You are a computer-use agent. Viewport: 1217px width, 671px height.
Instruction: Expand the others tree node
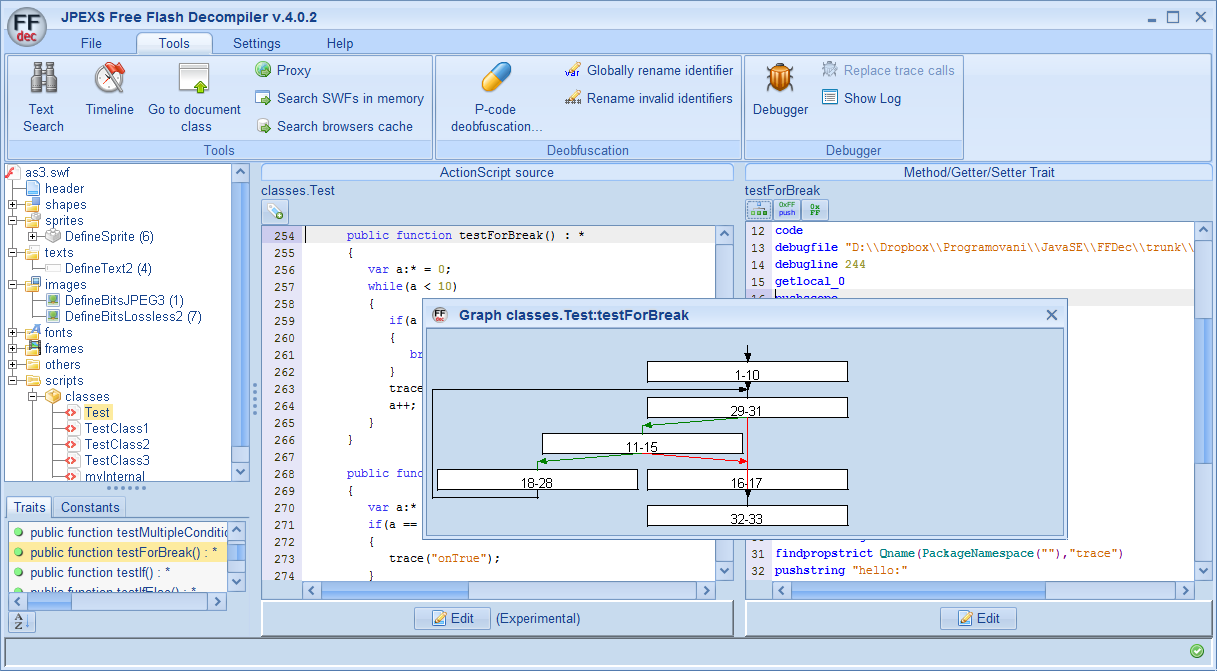pos(13,365)
